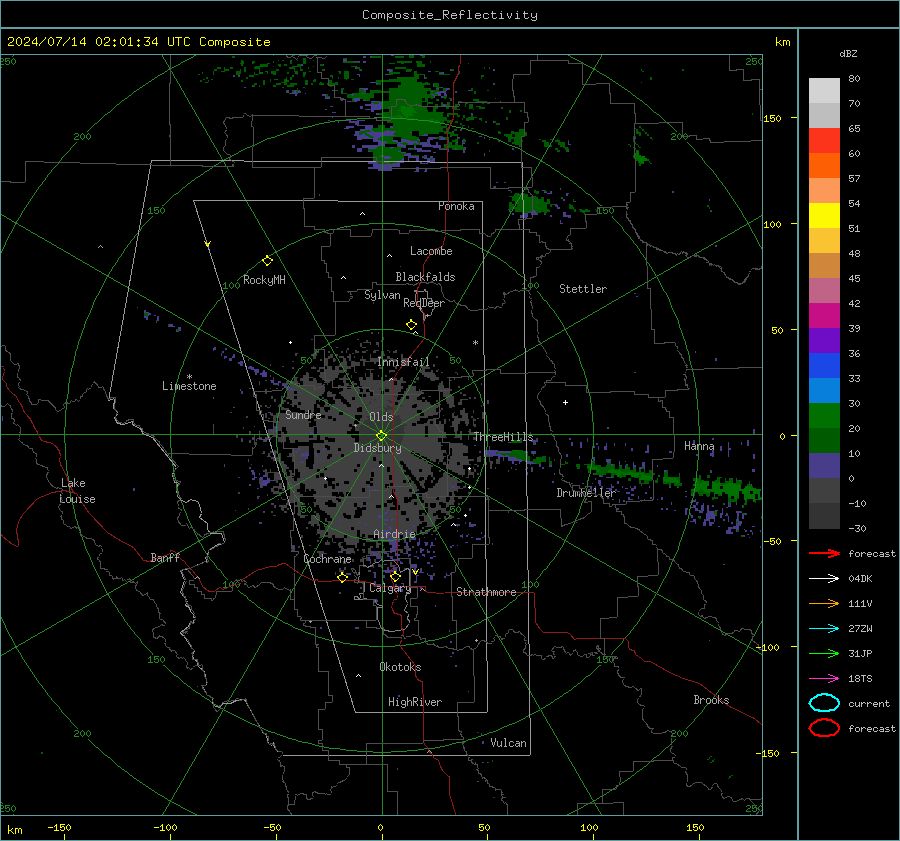The height and width of the screenshot is (841, 900).
Task: Click the Didsbury label
Action: tap(377, 448)
